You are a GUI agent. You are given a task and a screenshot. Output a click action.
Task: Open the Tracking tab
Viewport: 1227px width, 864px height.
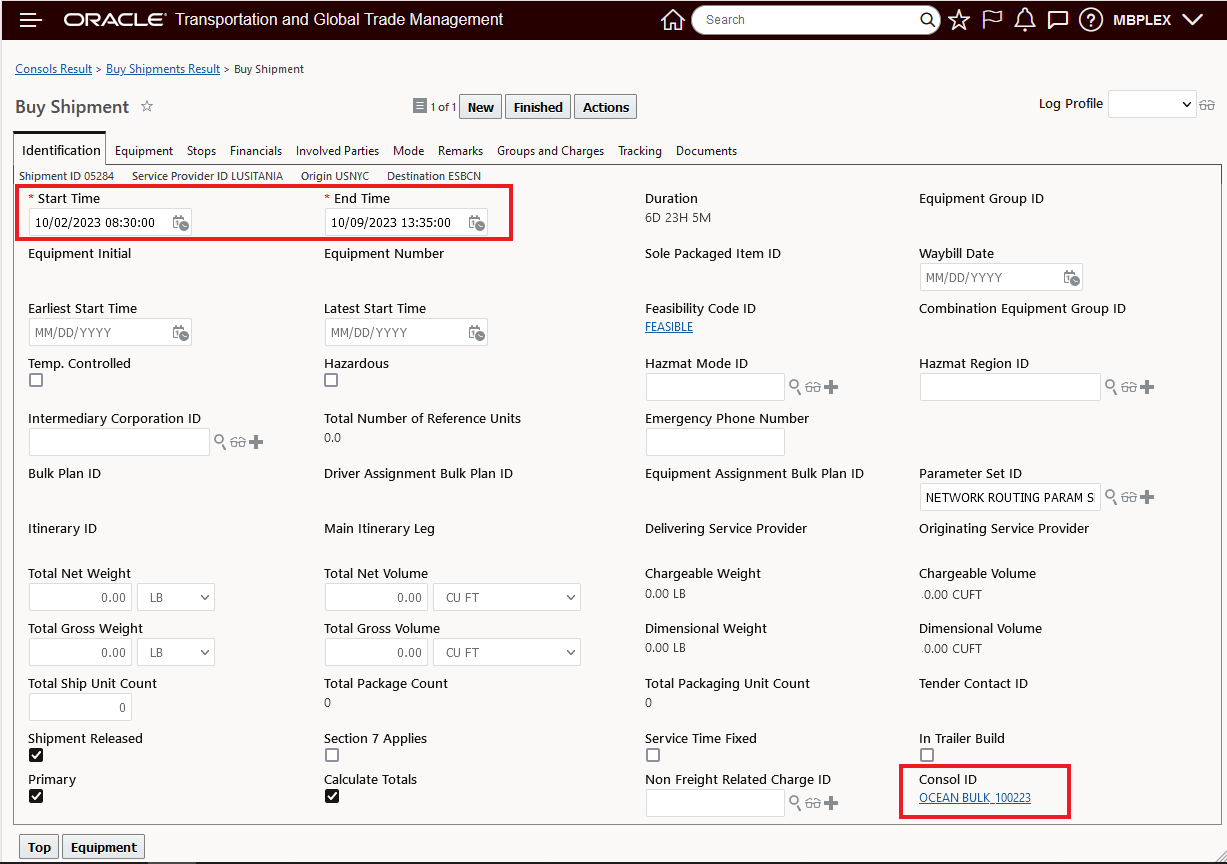[640, 151]
